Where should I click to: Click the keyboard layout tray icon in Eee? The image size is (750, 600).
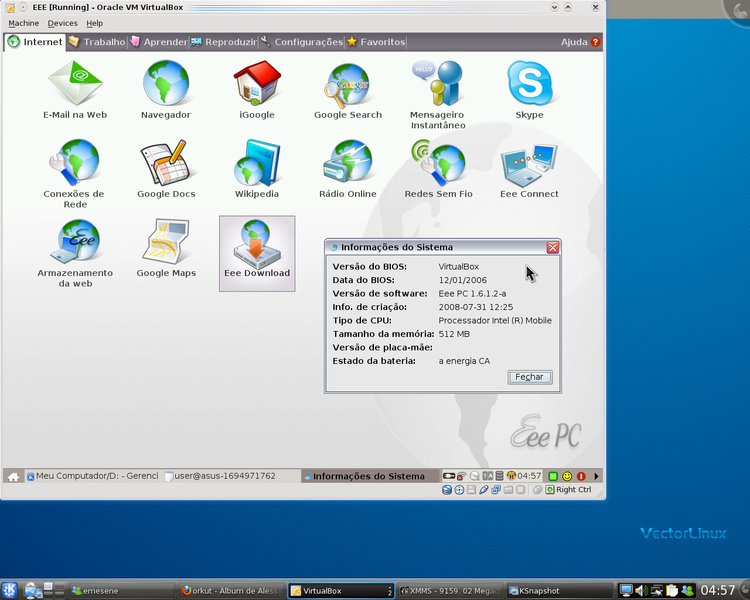pos(487,476)
